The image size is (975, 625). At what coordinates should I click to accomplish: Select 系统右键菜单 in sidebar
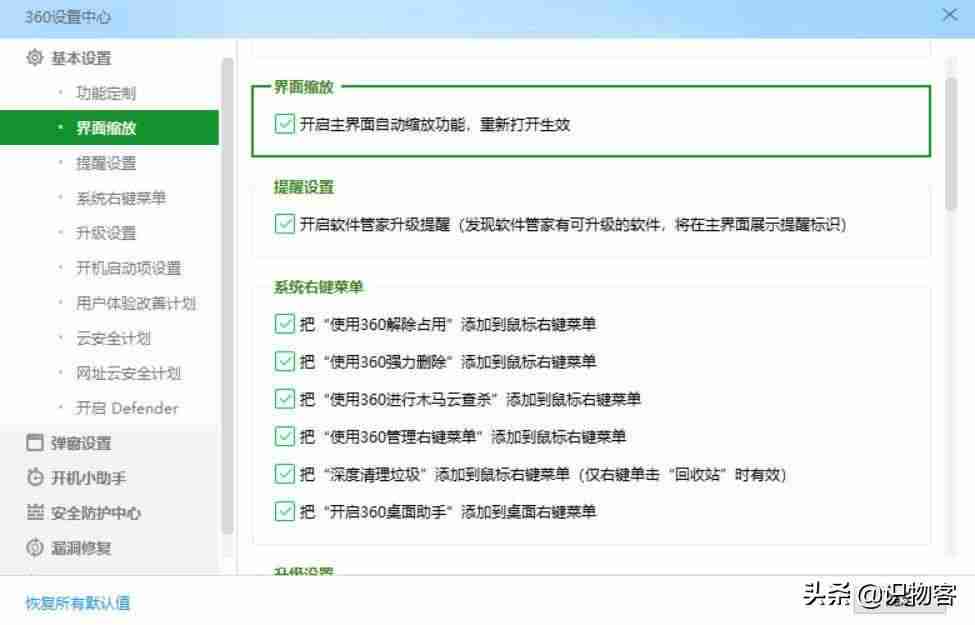click(121, 198)
